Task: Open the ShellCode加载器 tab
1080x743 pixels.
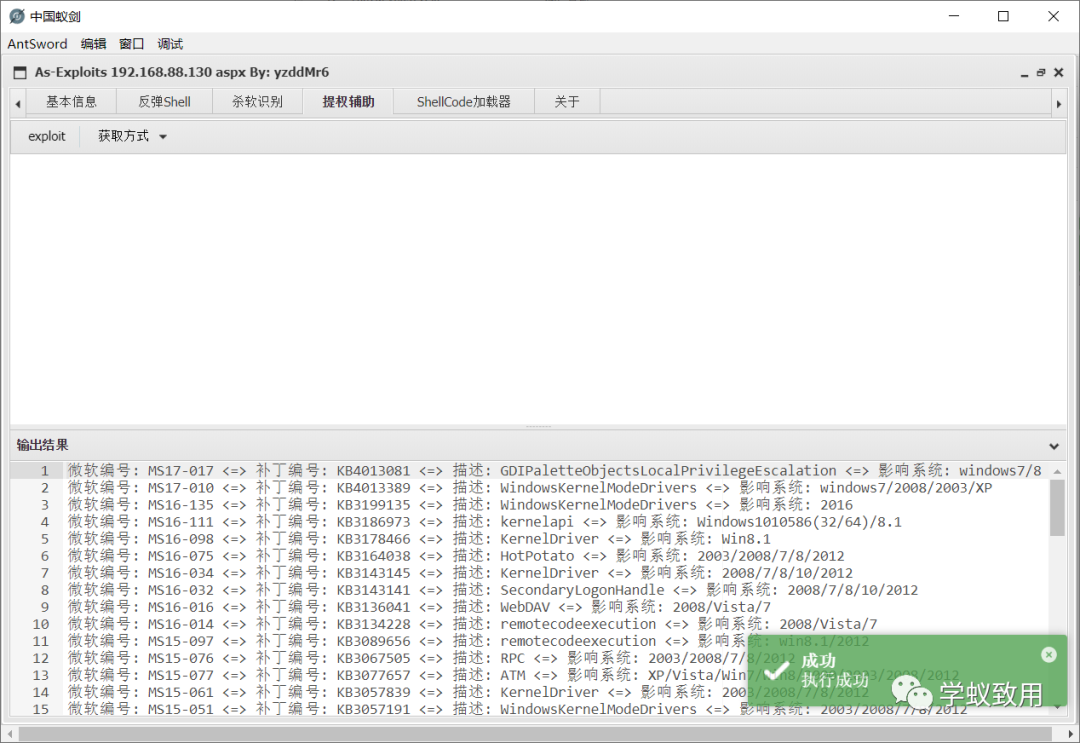Action: [464, 102]
